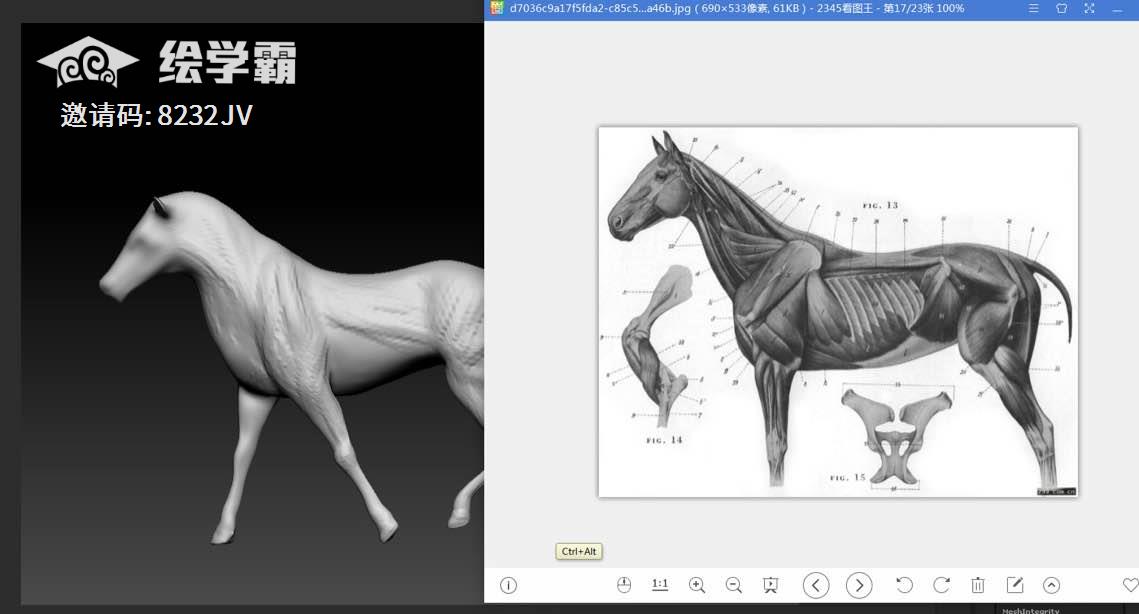
Task: Click the file name text in title bar
Action: point(600,9)
